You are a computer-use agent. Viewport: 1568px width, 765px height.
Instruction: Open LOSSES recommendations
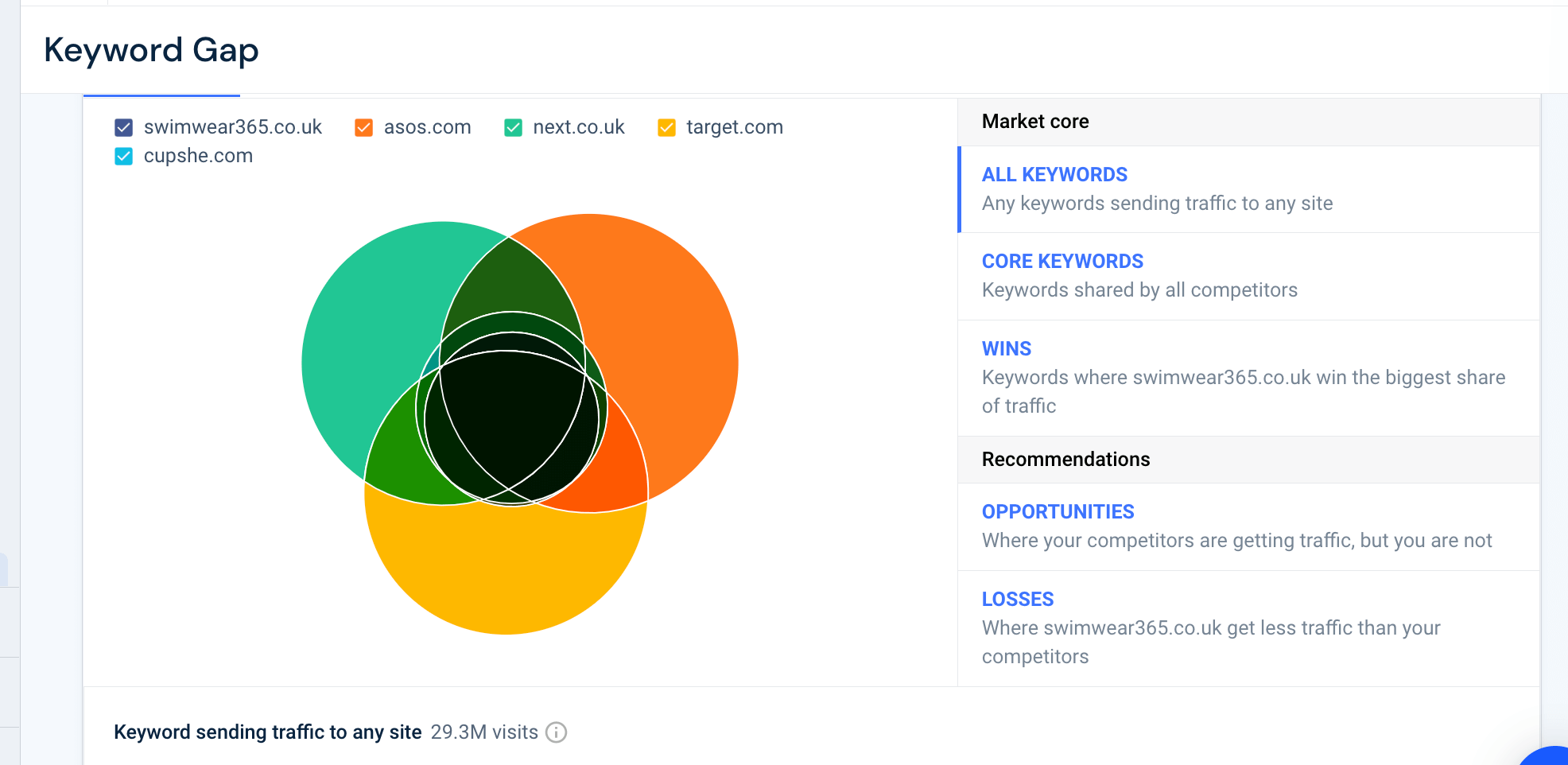pyautogui.click(x=1249, y=628)
